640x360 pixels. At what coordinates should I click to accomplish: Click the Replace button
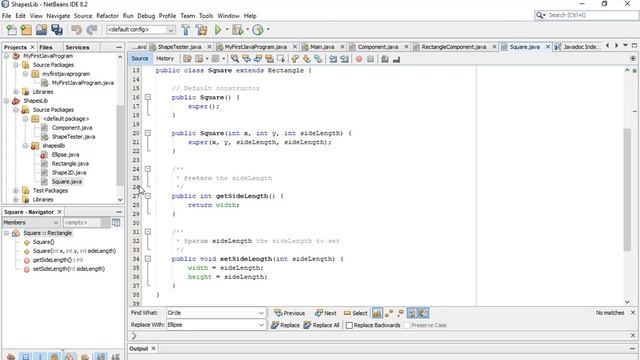[x=285, y=325]
